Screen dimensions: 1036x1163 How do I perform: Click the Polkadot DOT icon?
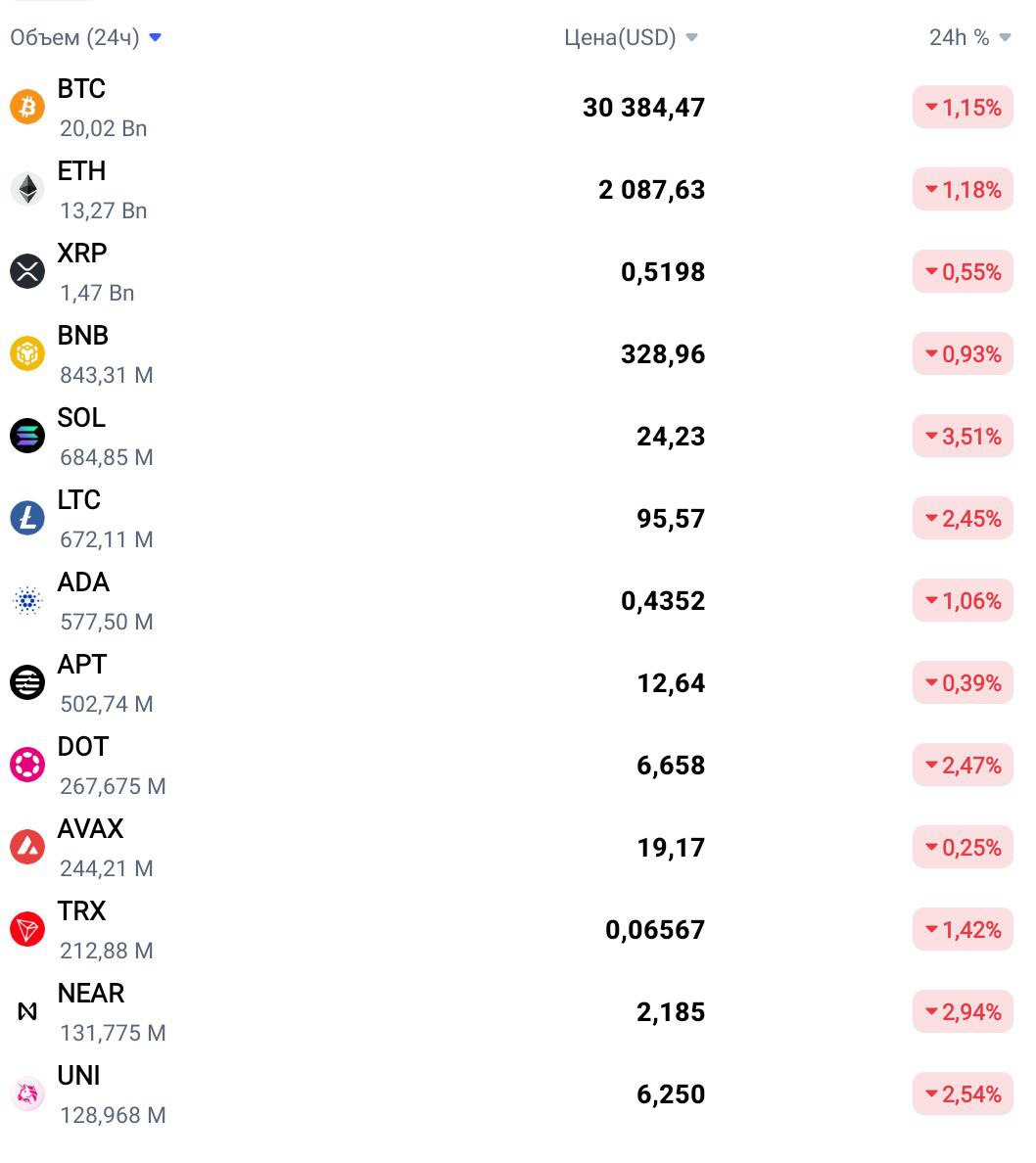click(x=27, y=765)
